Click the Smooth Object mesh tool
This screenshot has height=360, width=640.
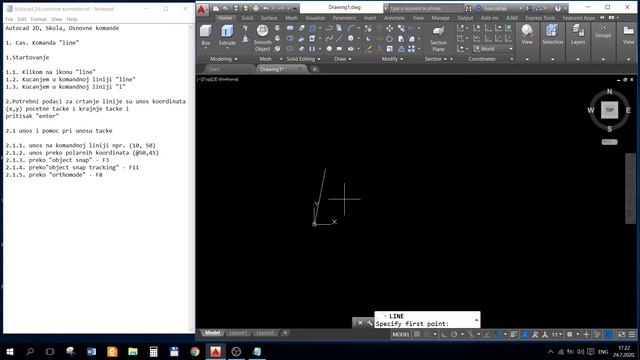262,38
